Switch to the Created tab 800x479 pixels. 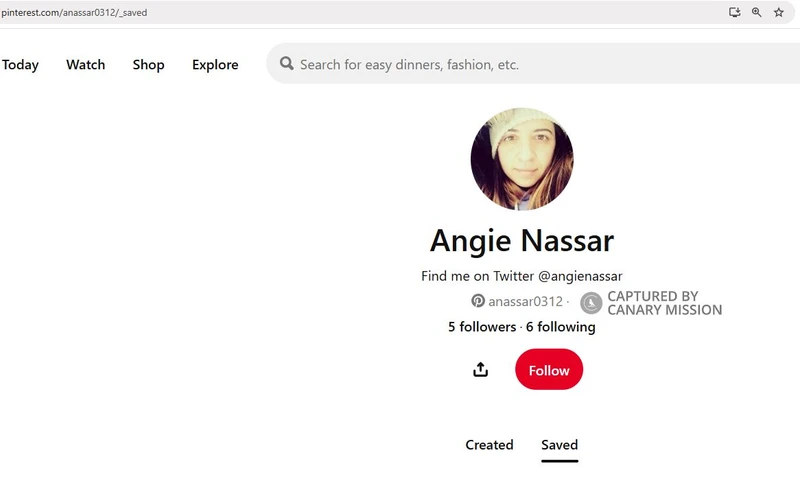click(489, 445)
